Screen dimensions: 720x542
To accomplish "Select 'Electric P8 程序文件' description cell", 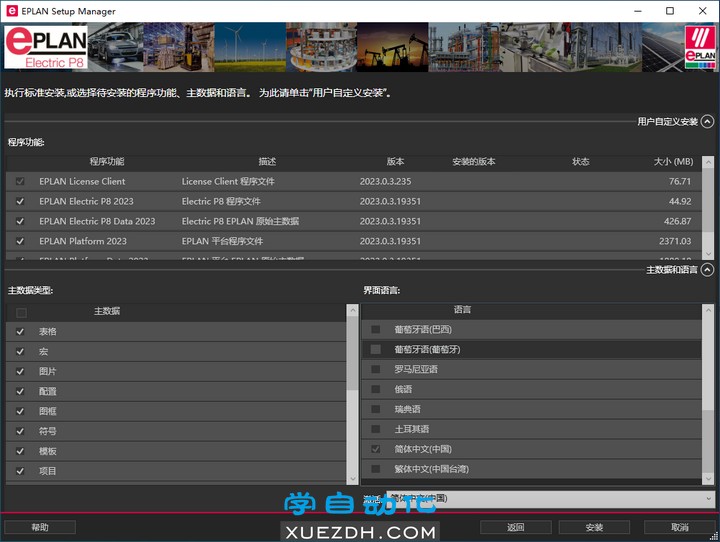I will [221, 201].
